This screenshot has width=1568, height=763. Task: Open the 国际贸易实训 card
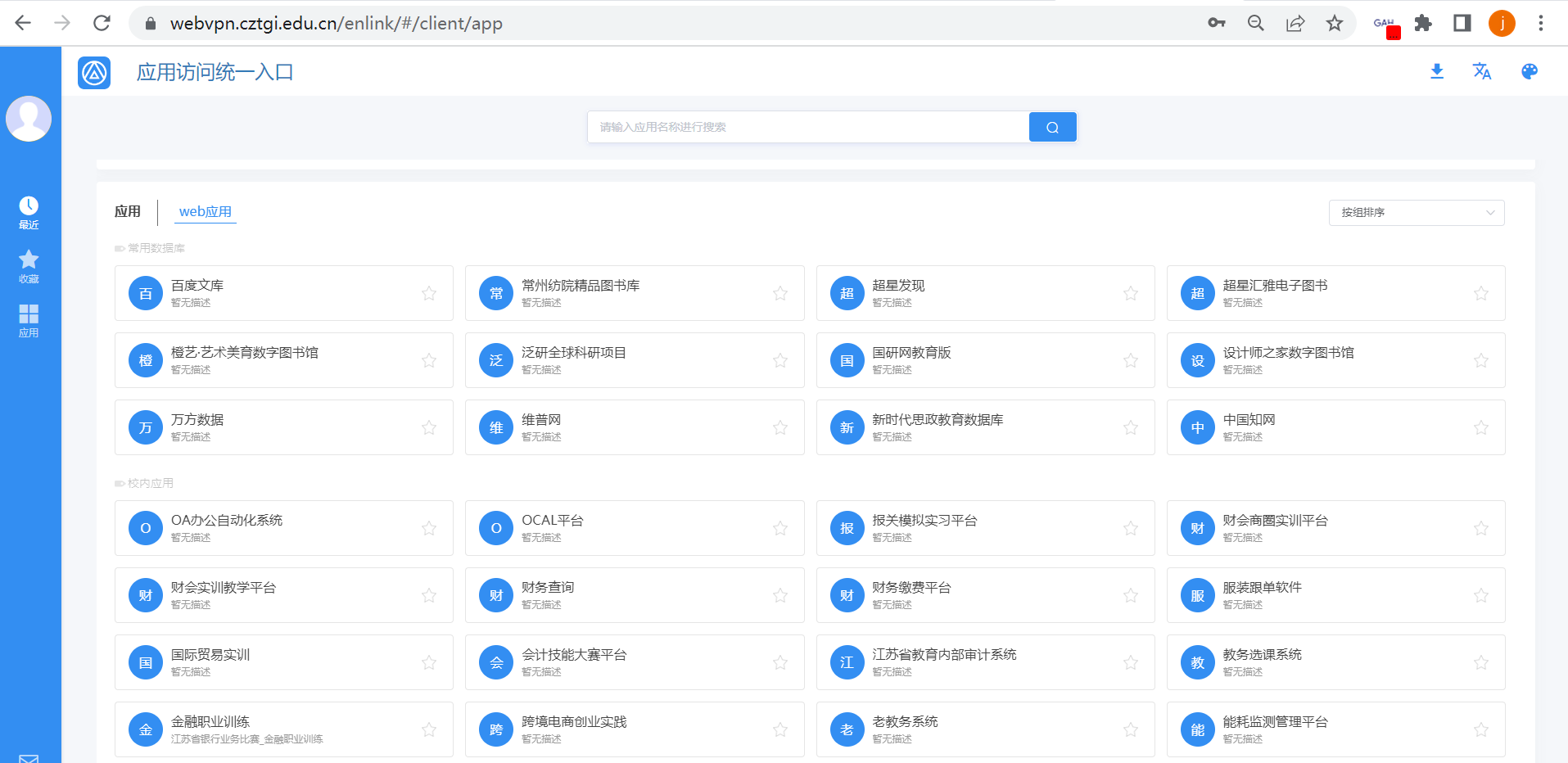coord(284,662)
